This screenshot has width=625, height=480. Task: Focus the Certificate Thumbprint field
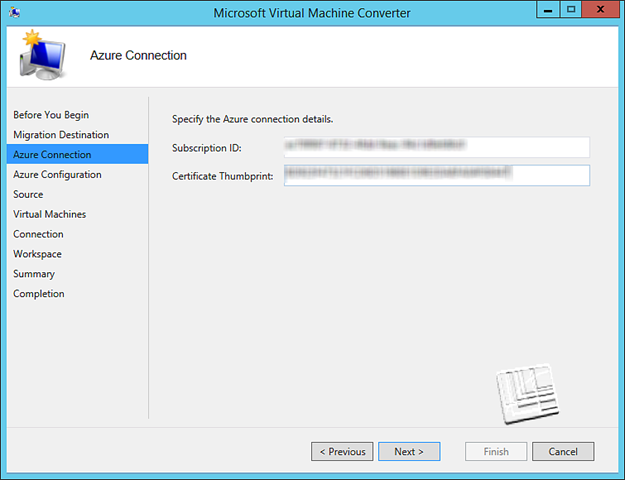click(x=437, y=175)
